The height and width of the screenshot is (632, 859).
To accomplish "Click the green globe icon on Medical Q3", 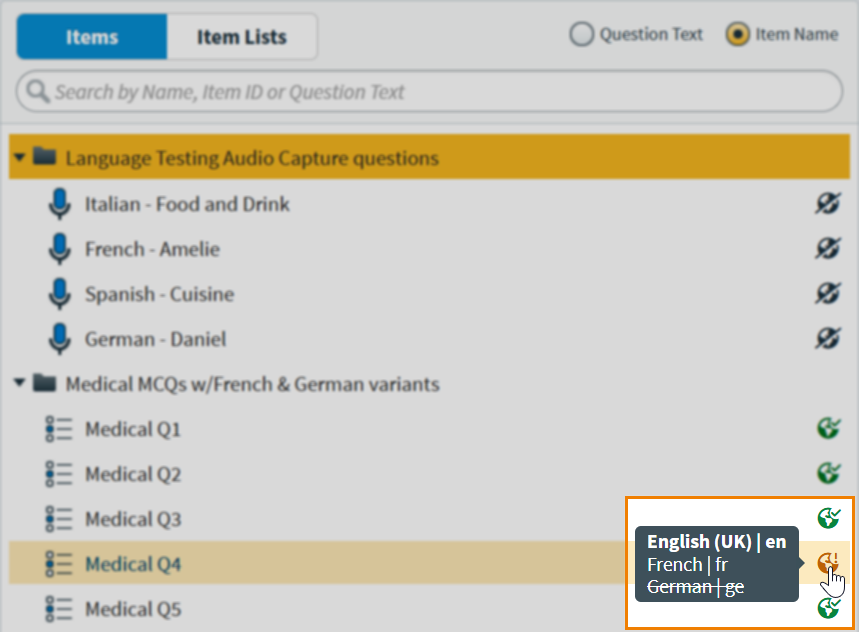I will [828, 518].
